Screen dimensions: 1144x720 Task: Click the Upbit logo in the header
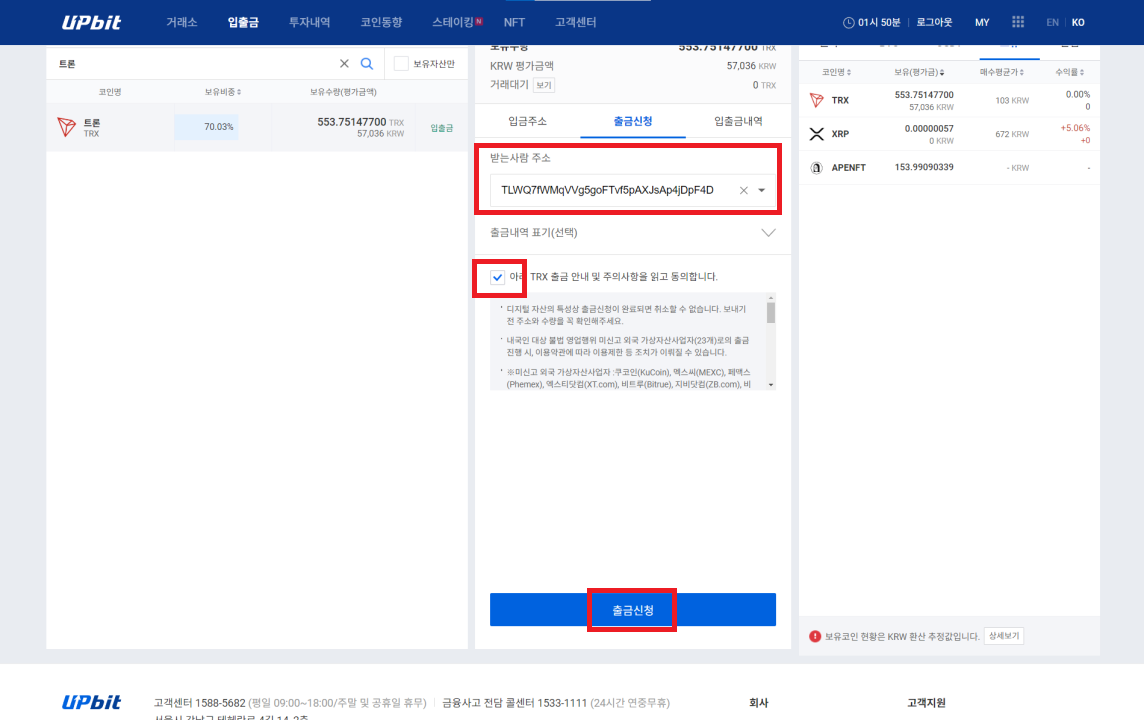pos(91,23)
